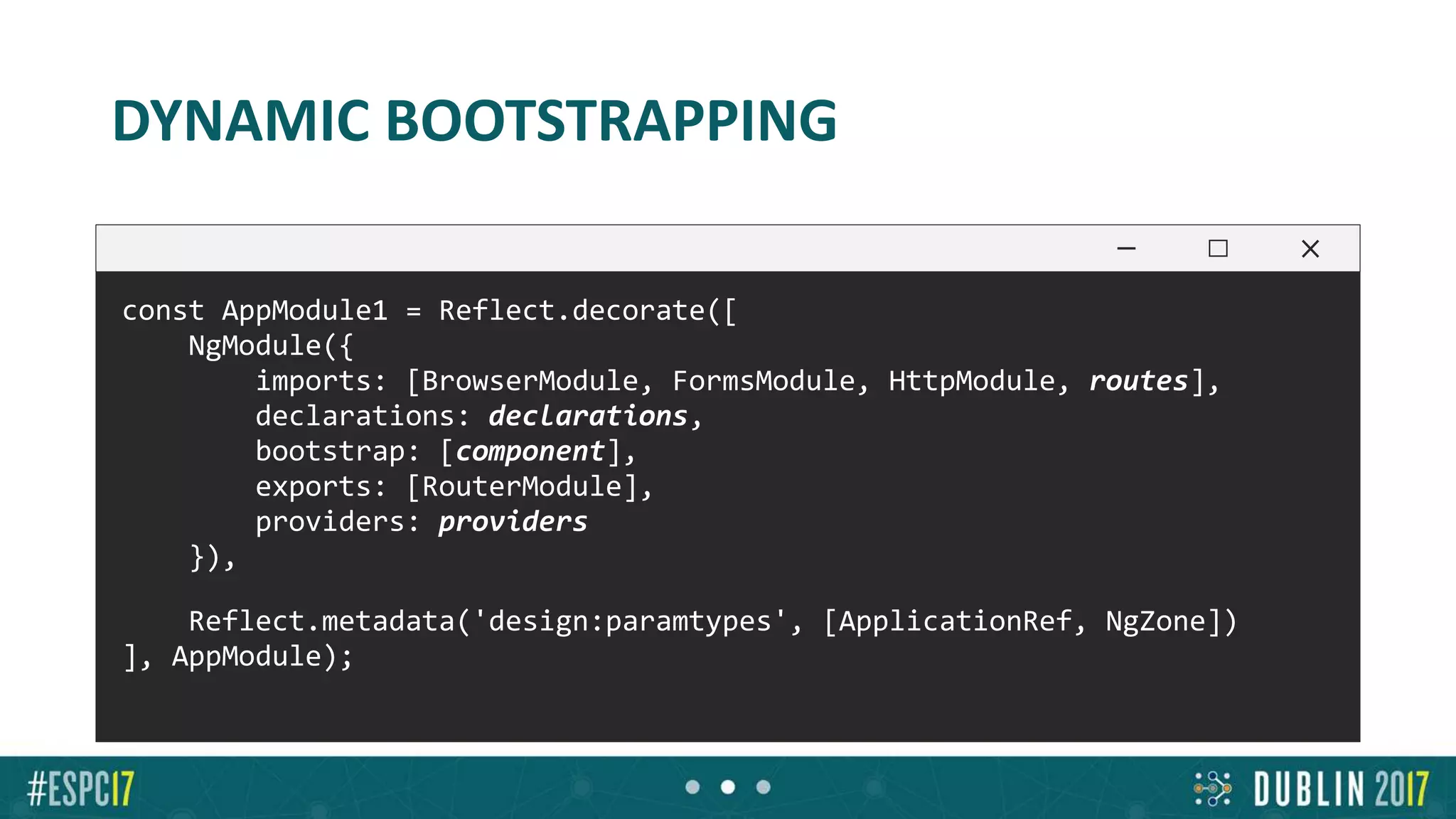This screenshot has height=819, width=1456.
Task: Select the first footer dot
Action: pos(692,787)
